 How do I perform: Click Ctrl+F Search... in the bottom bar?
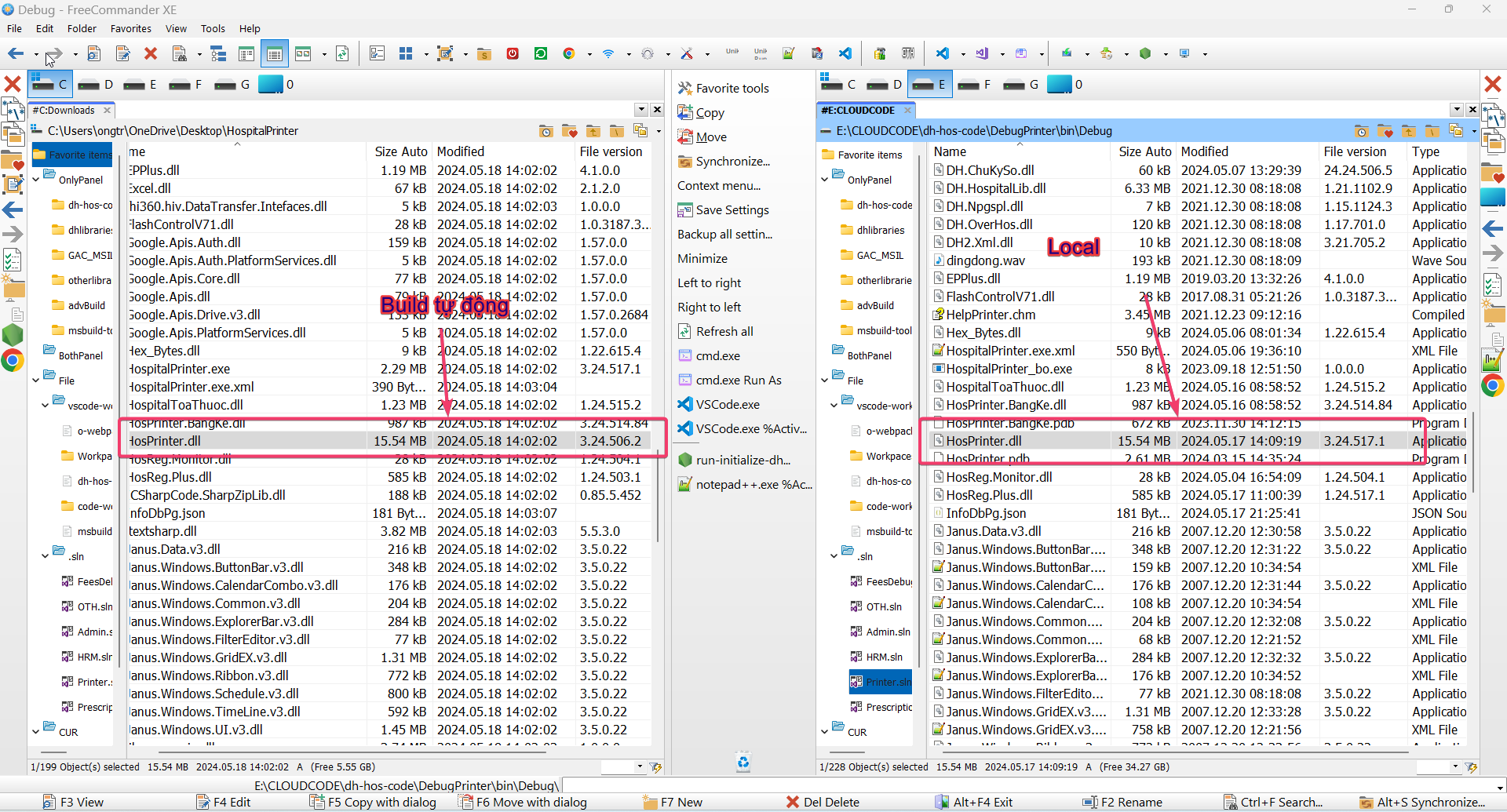click(1273, 802)
